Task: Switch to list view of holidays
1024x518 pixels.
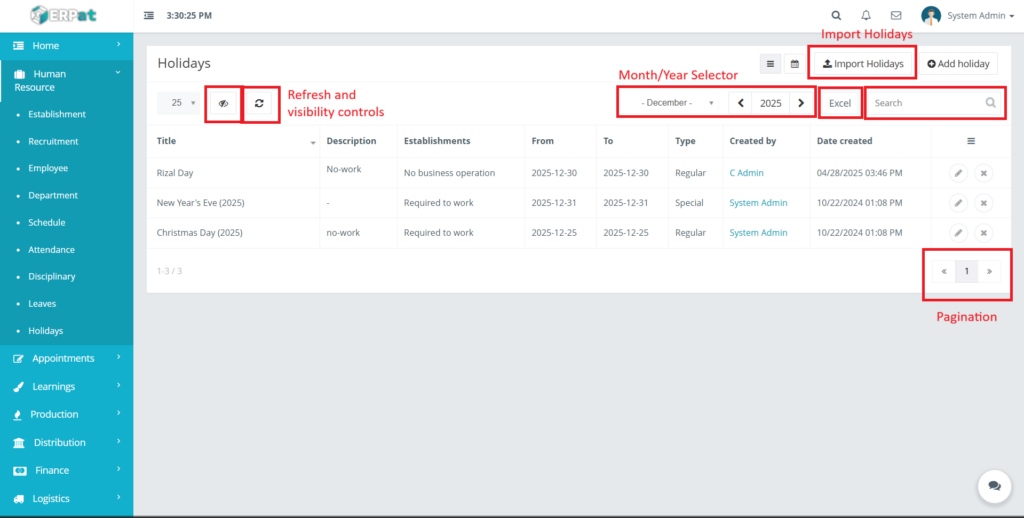Action: point(770,64)
